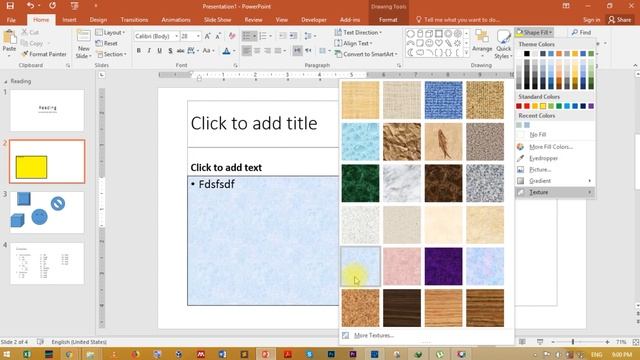
Task: Select the purple mesh texture
Action: point(443,266)
